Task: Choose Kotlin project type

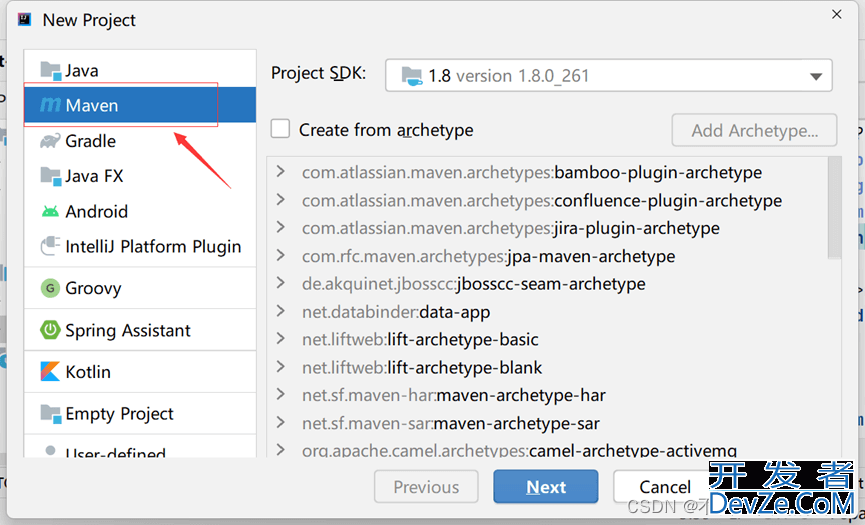Action: coord(140,371)
